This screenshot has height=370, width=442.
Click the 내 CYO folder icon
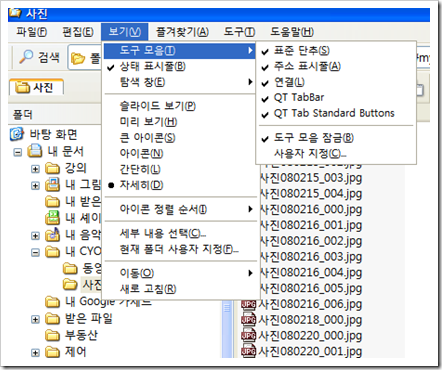[52, 252]
